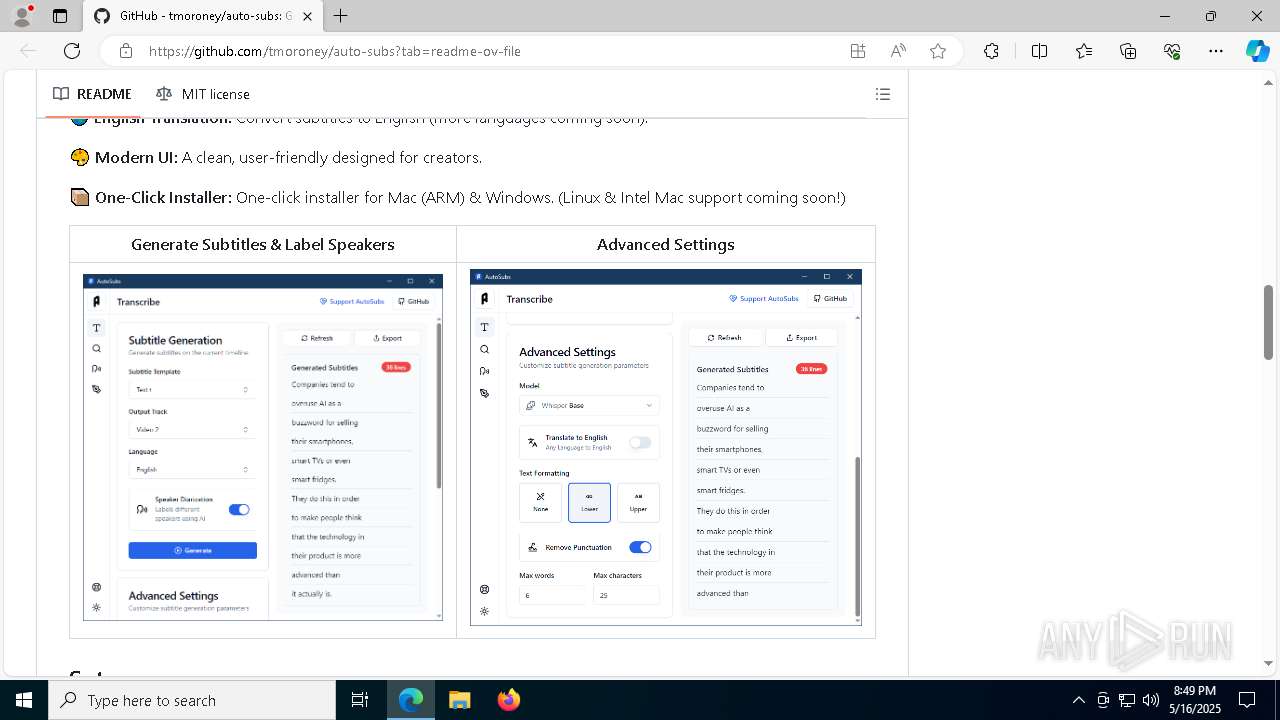Select Upper text formatting option
The height and width of the screenshot is (720, 1280).
tap(638, 503)
